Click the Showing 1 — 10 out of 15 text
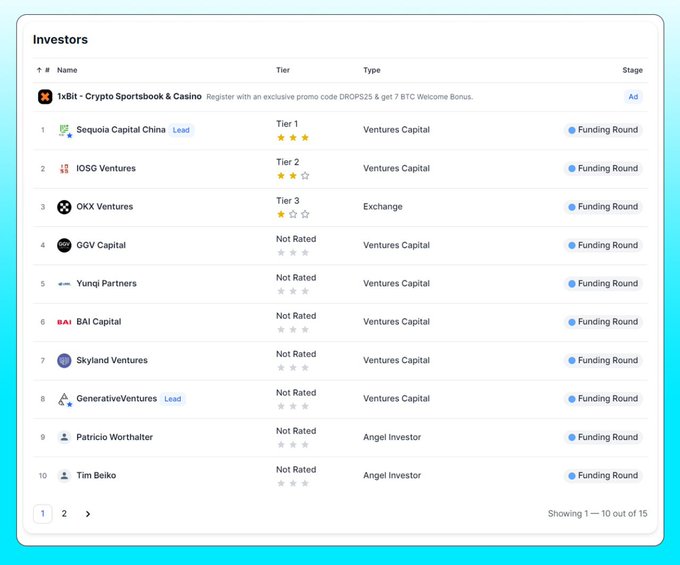Viewport: 680px width, 565px height. click(x=597, y=514)
